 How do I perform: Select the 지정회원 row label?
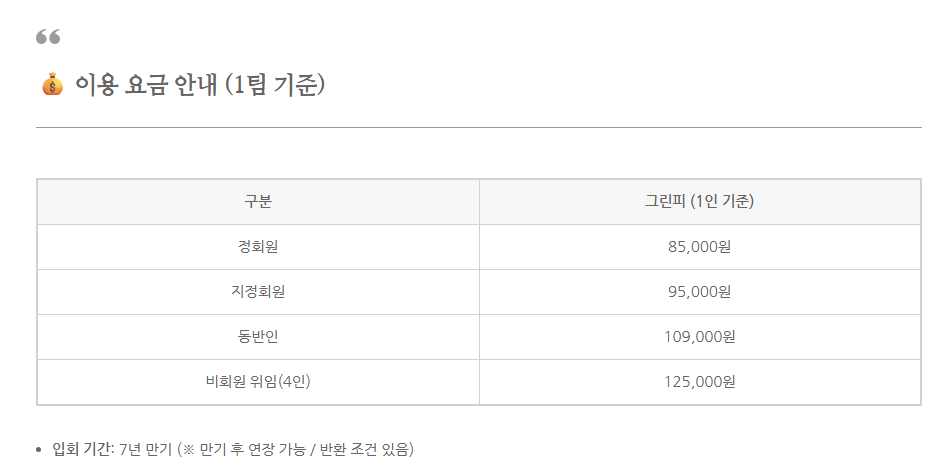258,292
